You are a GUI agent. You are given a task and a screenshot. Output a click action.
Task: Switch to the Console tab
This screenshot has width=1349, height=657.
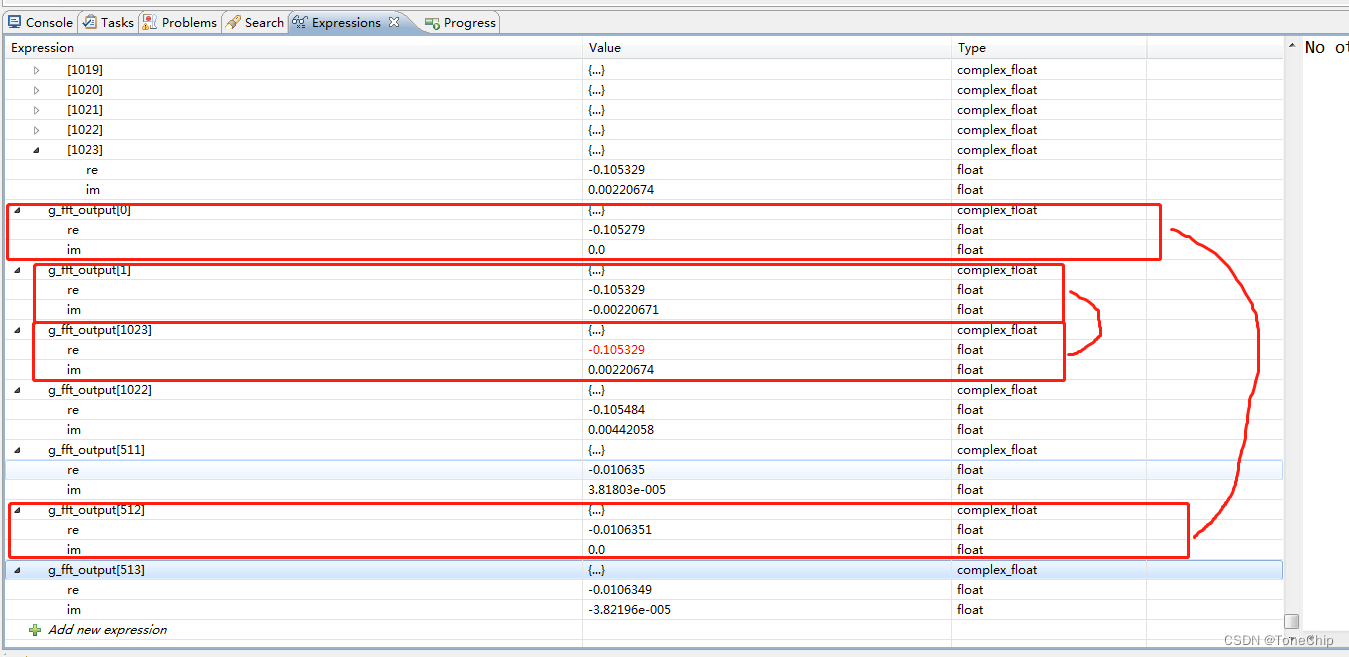pyautogui.click(x=40, y=22)
